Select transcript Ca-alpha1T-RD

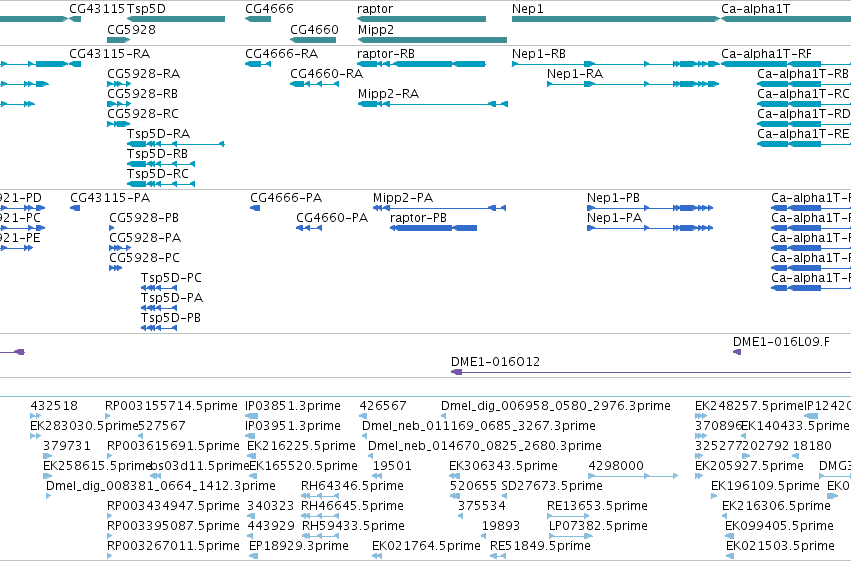point(803,114)
